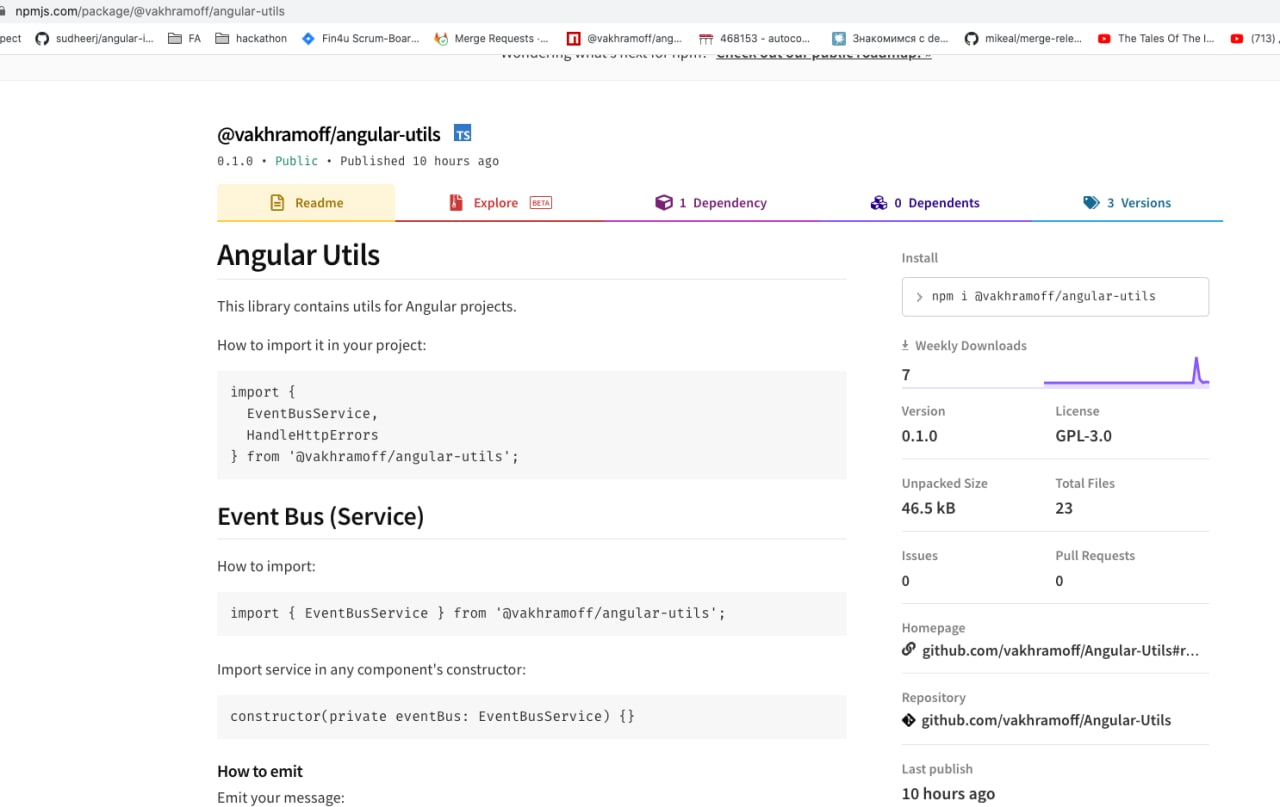The height and width of the screenshot is (807, 1280).
Task: Open the Merge Requests GitLab bookmark
Action: click(491, 38)
